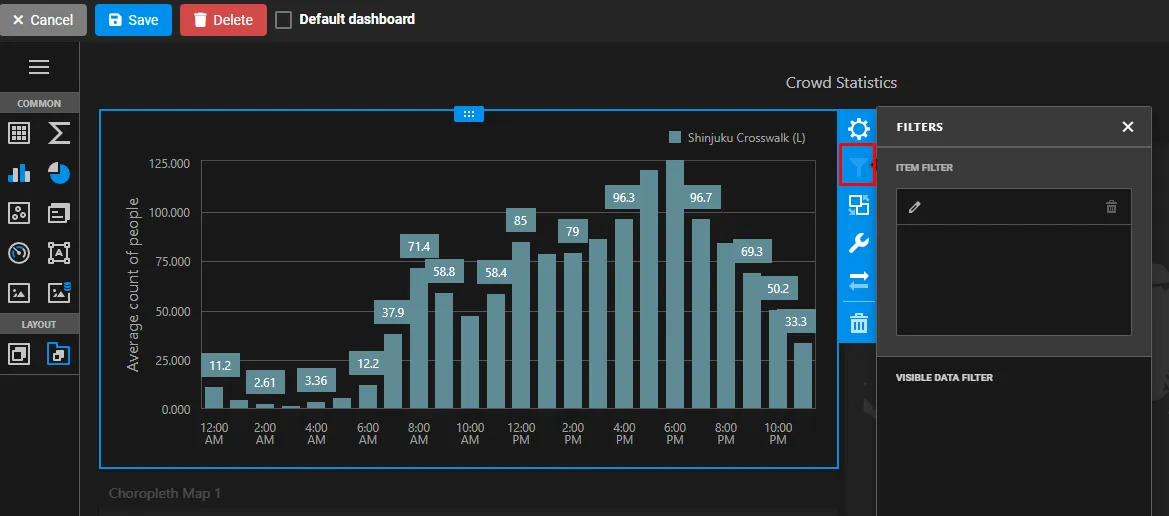The width and height of the screenshot is (1169, 516).
Task: Click the 58.4 bar value label
Action: tap(496, 273)
